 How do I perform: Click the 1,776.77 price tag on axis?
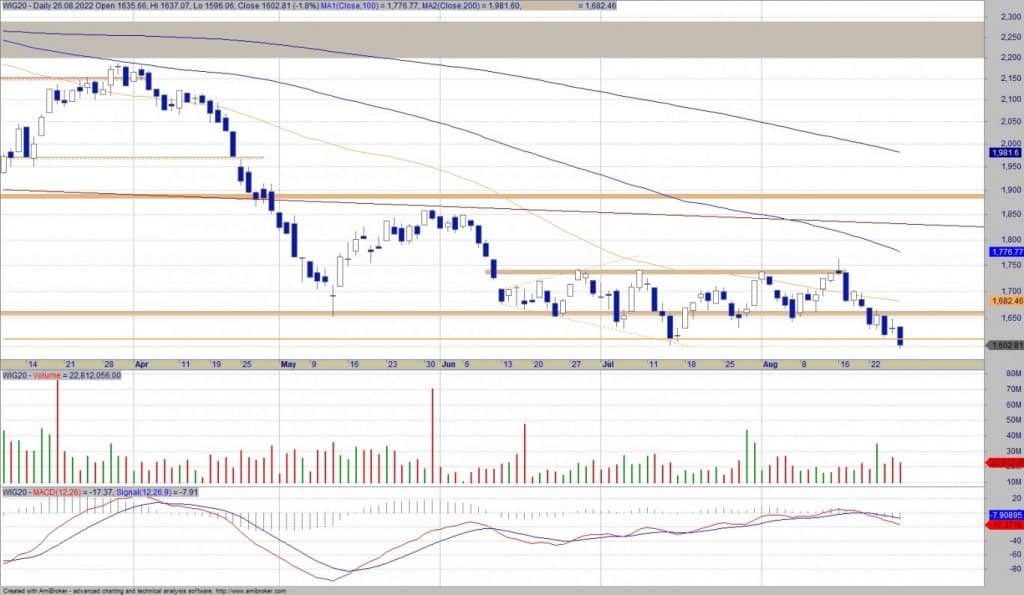(1004, 252)
